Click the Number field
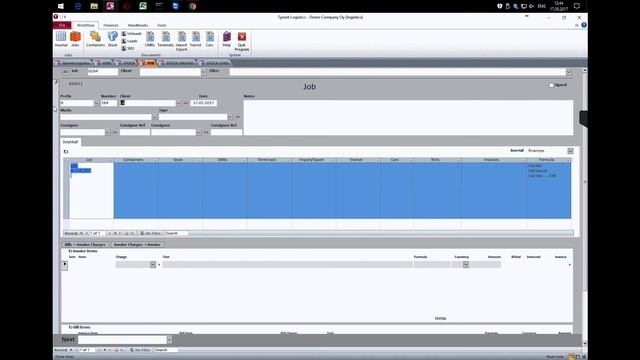This screenshot has width=640, height=360. [x=109, y=103]
